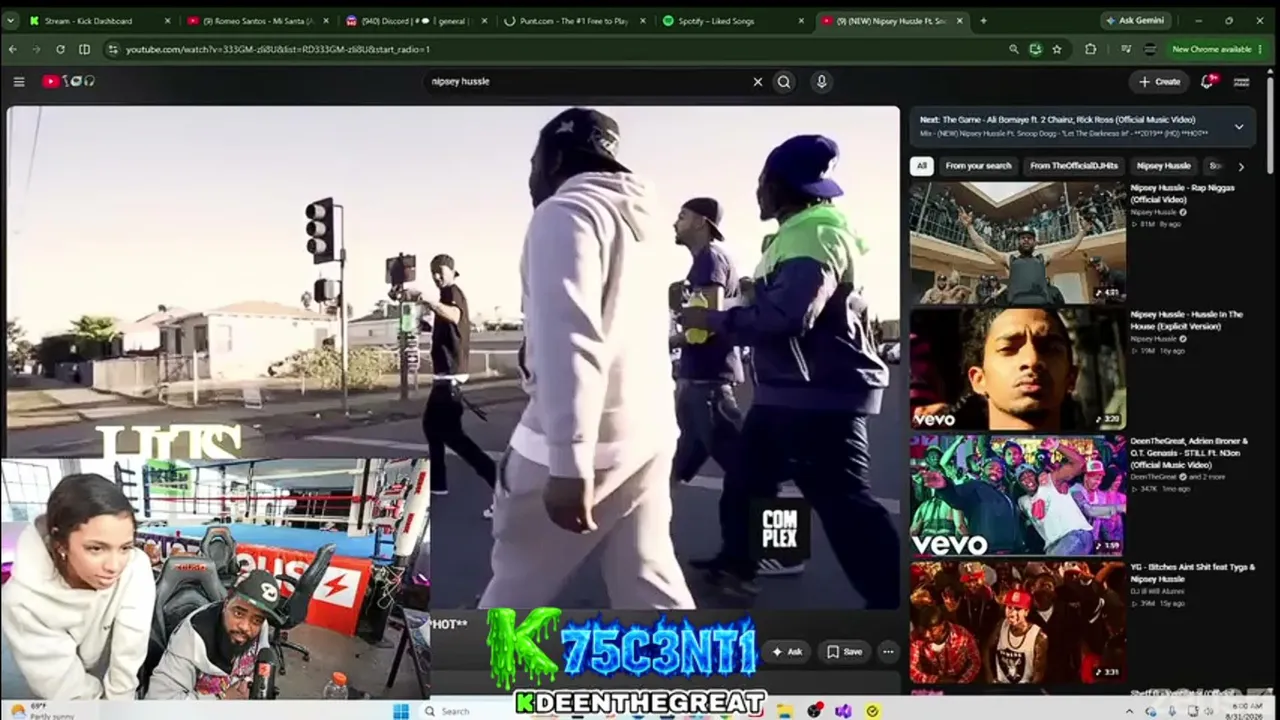
Task: Switch to the Spotify - Liked Songs tab
Action: 734,20
